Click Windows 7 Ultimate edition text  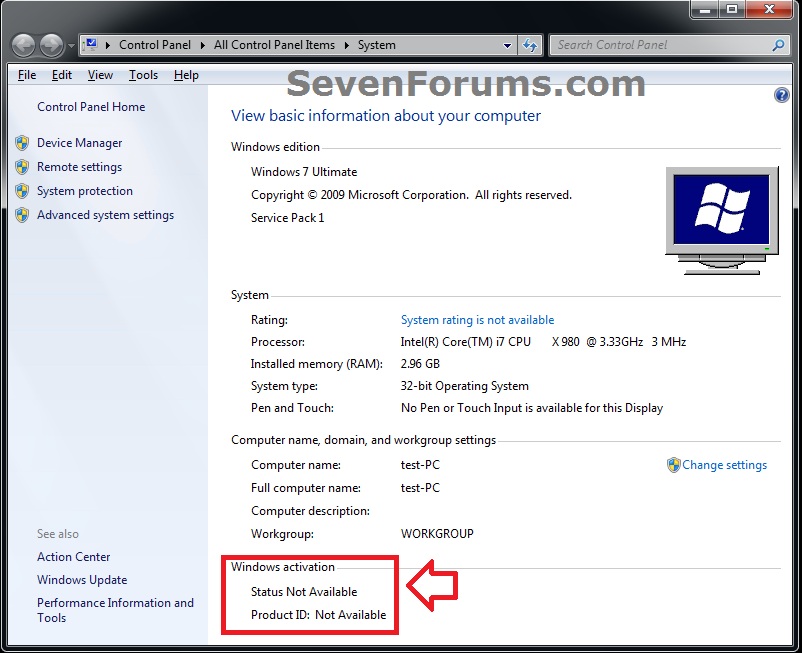point(304,172)
